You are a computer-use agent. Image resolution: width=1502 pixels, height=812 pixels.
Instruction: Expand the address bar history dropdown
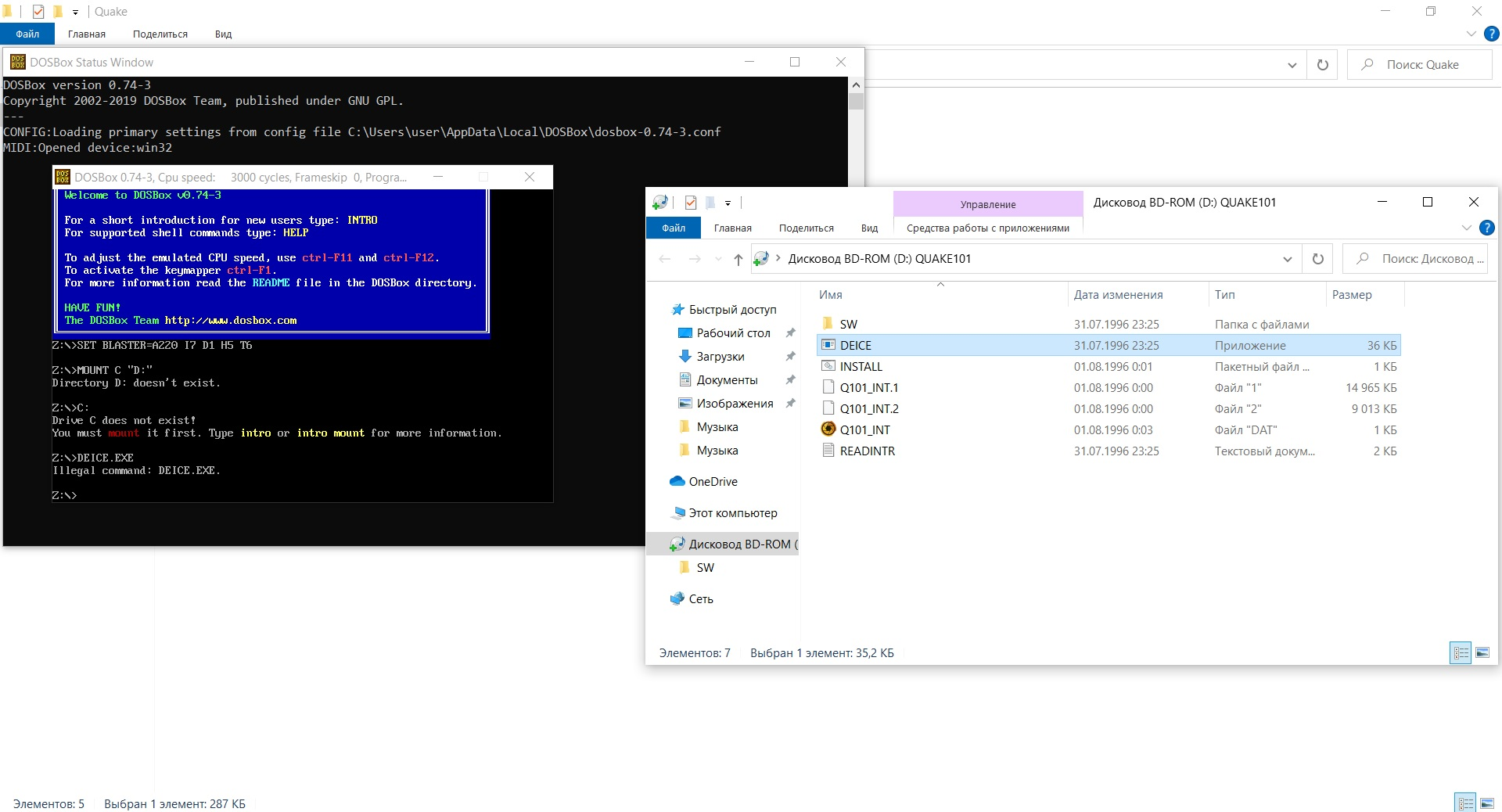point(1287,259)
